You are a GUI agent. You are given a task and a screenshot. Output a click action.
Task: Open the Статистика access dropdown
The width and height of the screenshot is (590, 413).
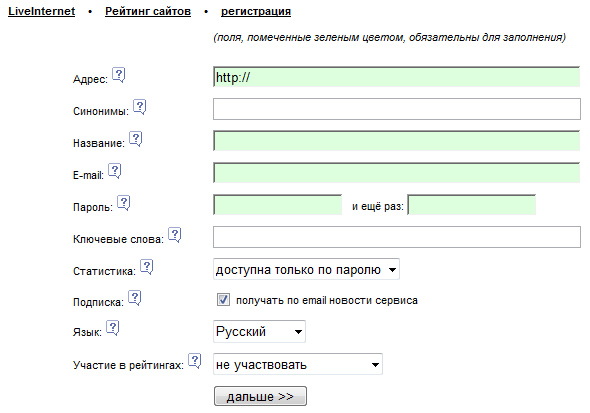tap(306, 269)
